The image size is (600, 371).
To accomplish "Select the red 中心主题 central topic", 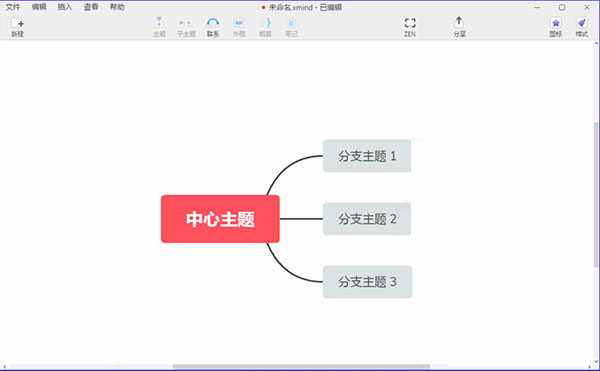I will click(x=220, y=219).
